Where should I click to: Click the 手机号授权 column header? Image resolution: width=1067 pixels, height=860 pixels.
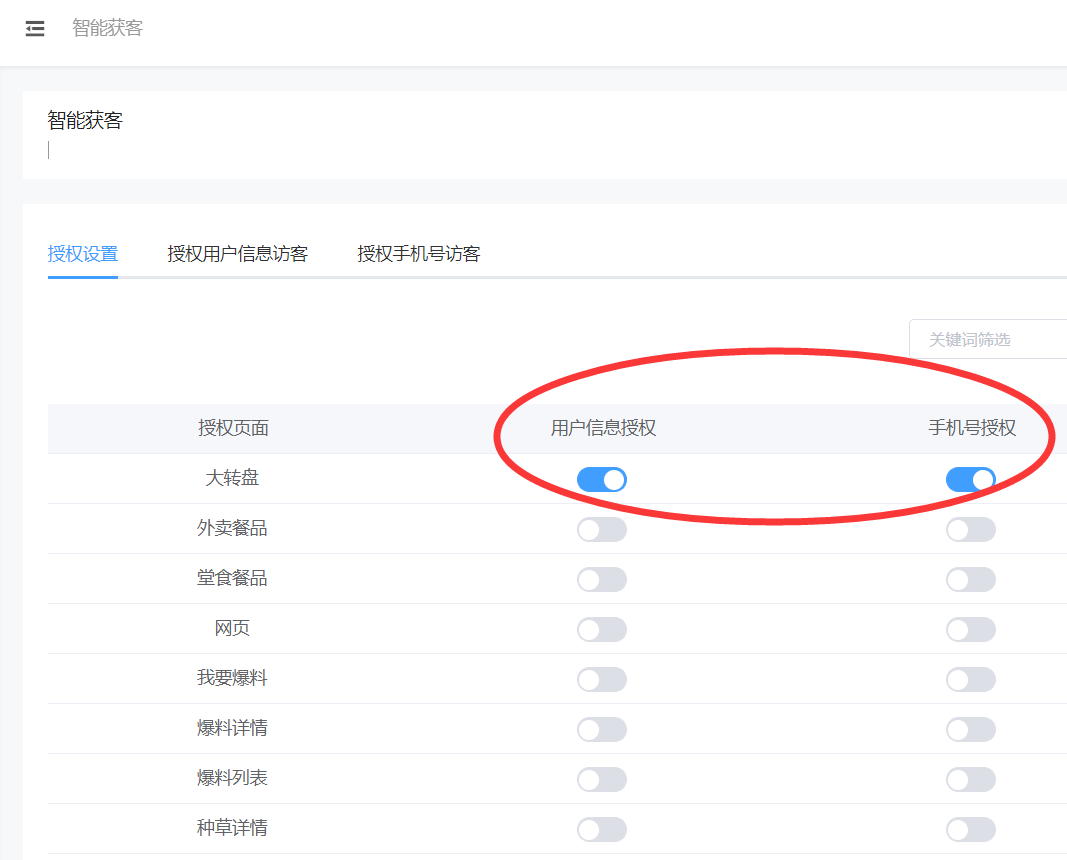coord(972,428)
